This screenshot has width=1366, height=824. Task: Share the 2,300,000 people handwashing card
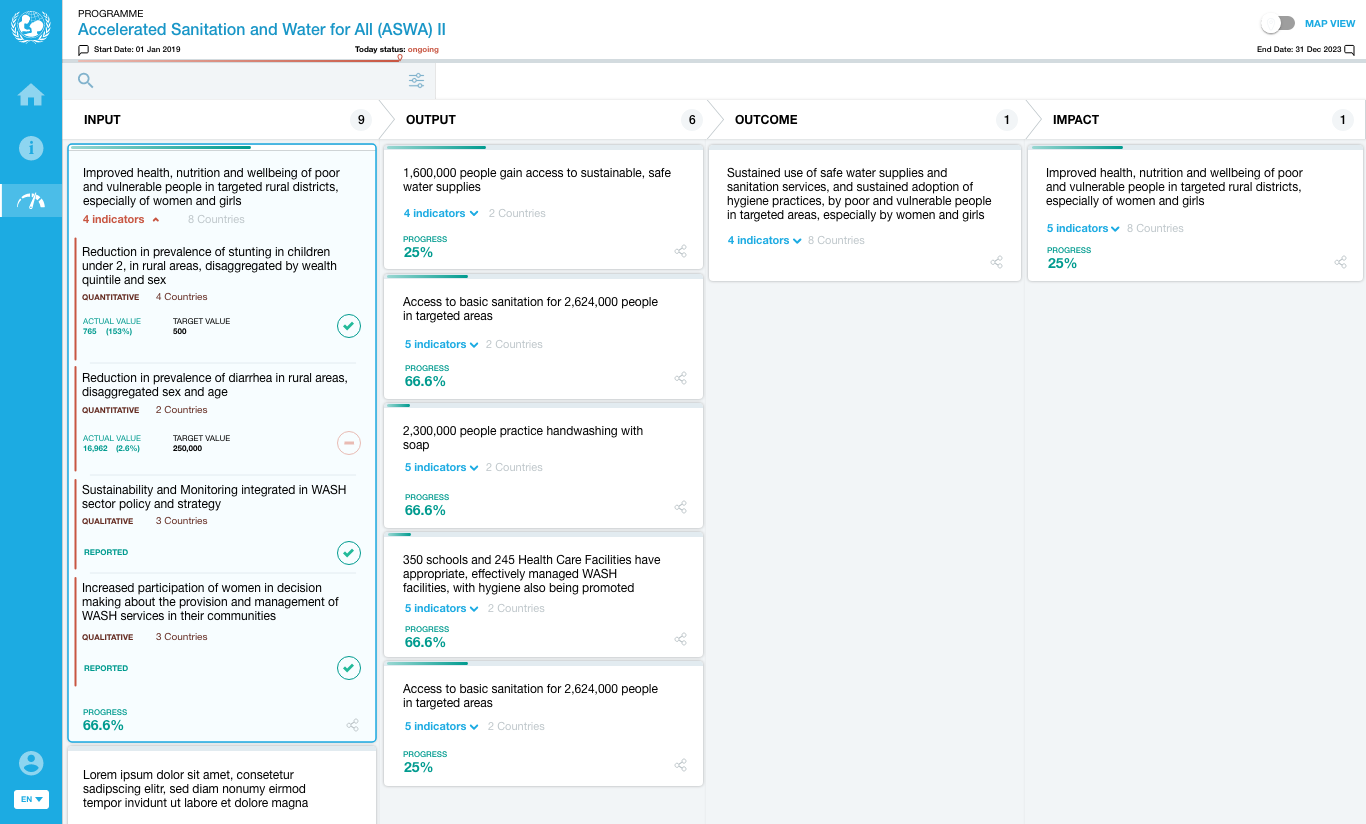point(681,507)
